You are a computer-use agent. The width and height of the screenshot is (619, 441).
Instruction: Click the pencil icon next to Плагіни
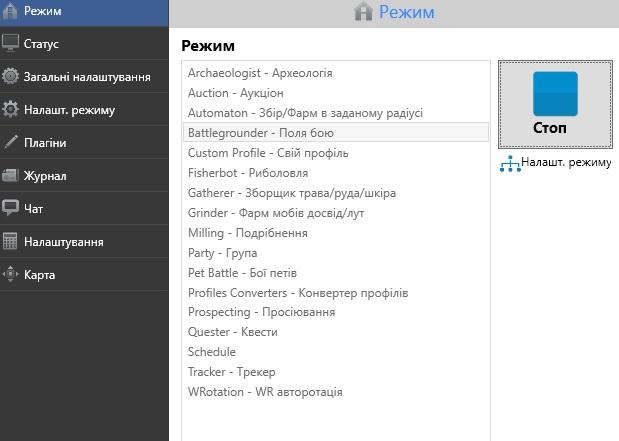click(x=11, y=143)
